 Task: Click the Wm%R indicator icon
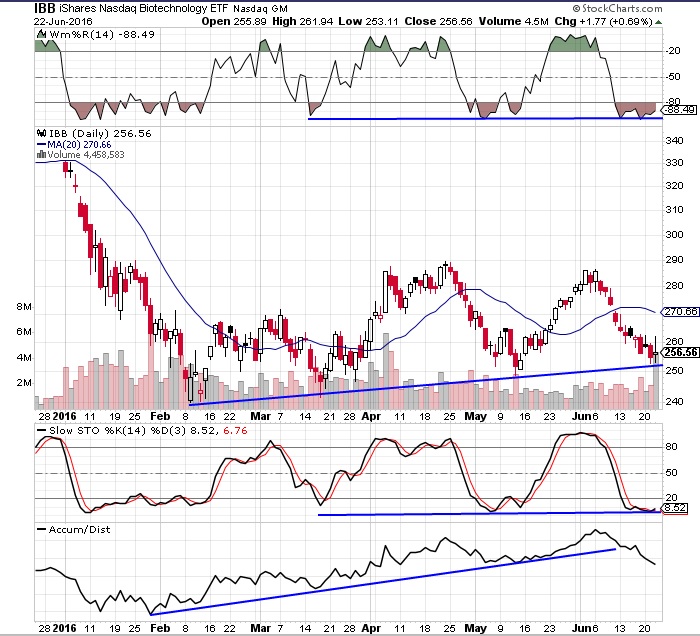click(x=42, y=34)
